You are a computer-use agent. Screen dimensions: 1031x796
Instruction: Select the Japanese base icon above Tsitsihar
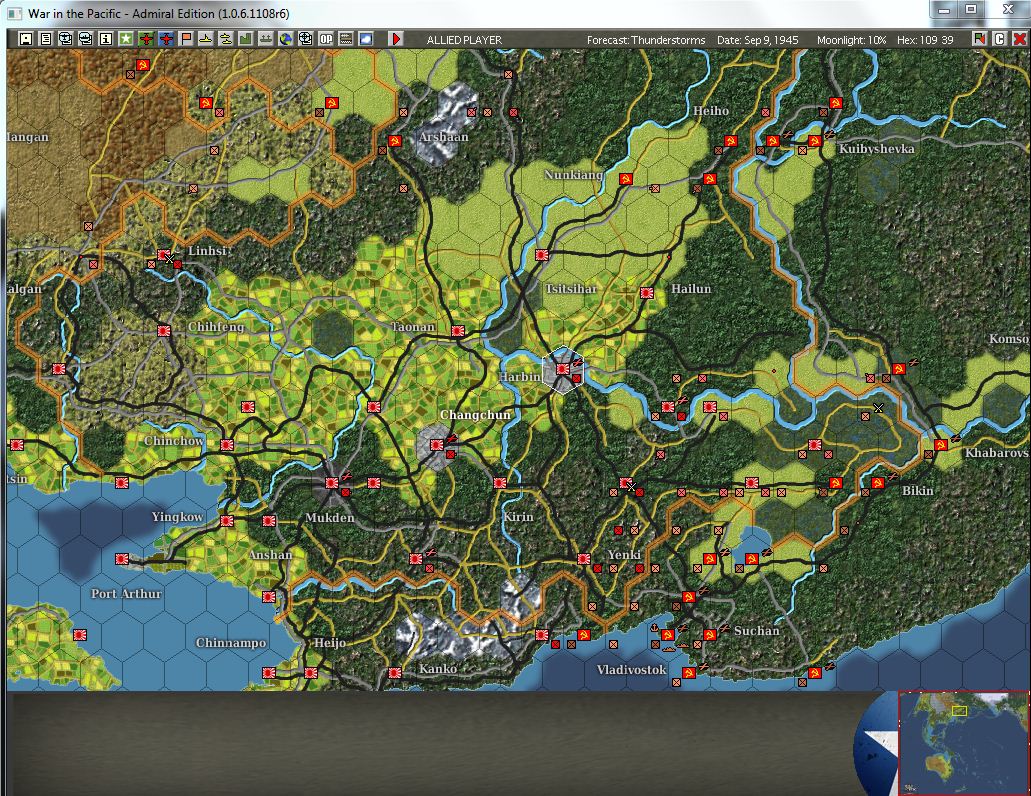pos(542,255)
